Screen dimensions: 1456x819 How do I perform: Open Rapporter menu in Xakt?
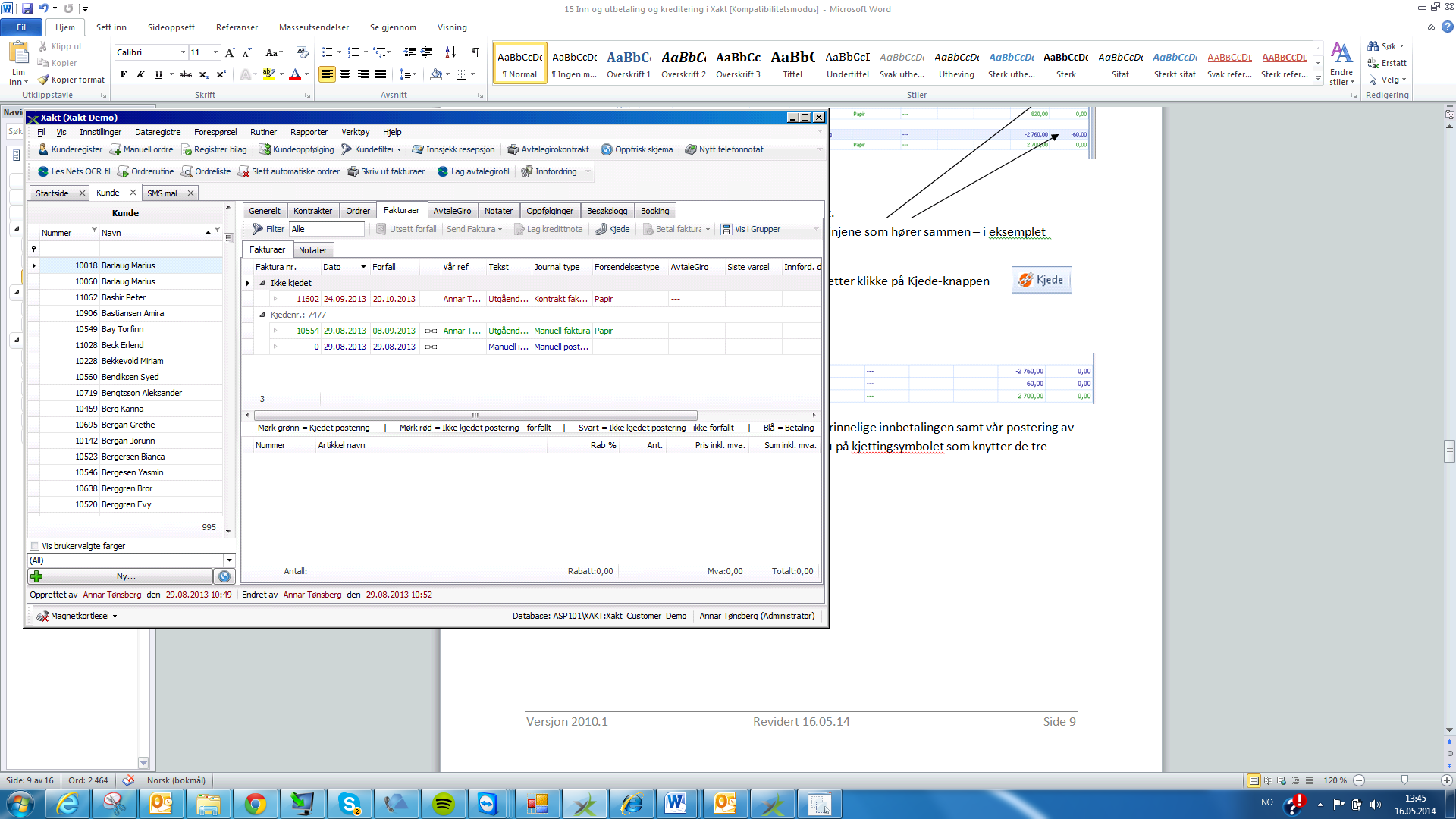pyautogui.click(x=309, y=132)
